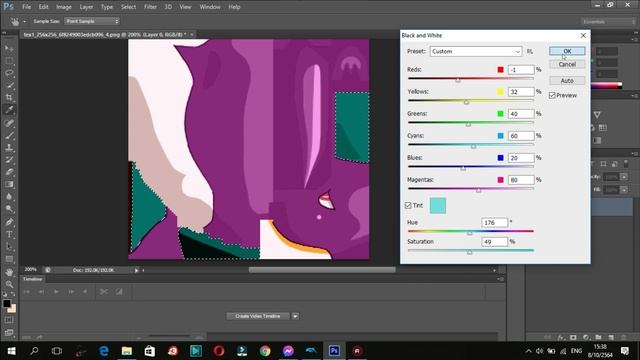
Task: Open the File menu
Action: (27, 7)
